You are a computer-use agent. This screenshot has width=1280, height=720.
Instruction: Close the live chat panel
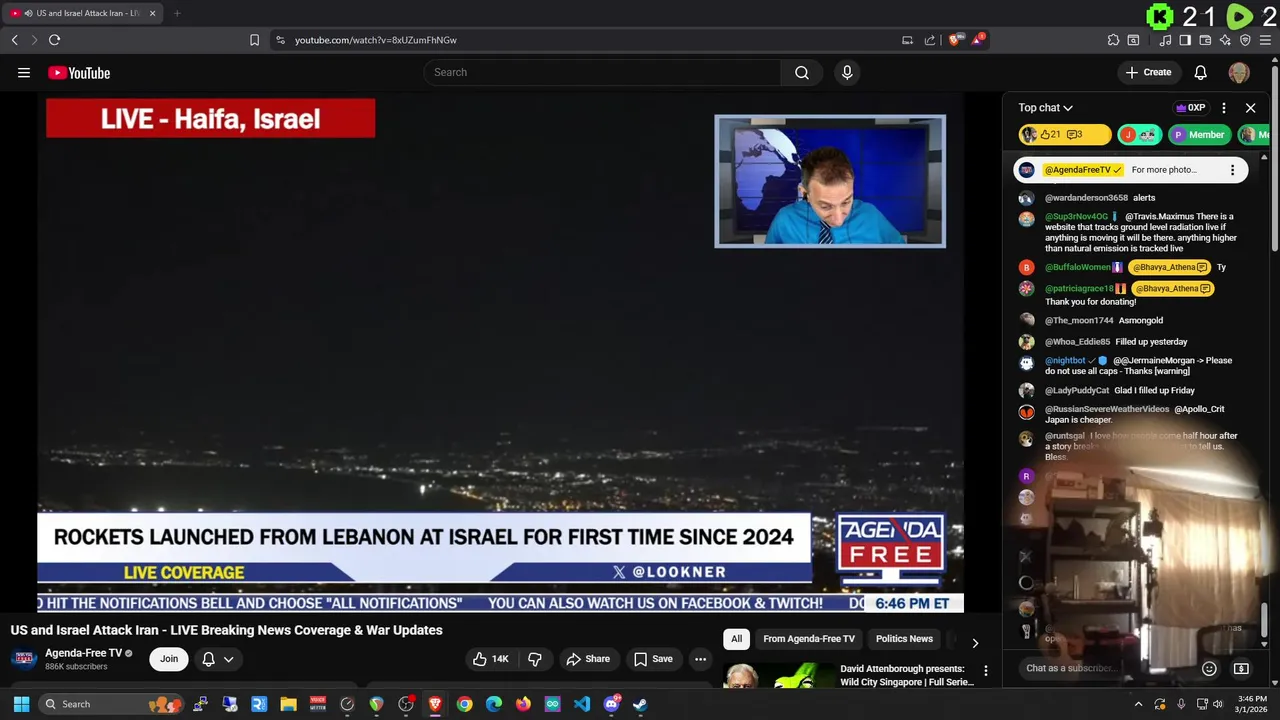(x=1250, y=108)
